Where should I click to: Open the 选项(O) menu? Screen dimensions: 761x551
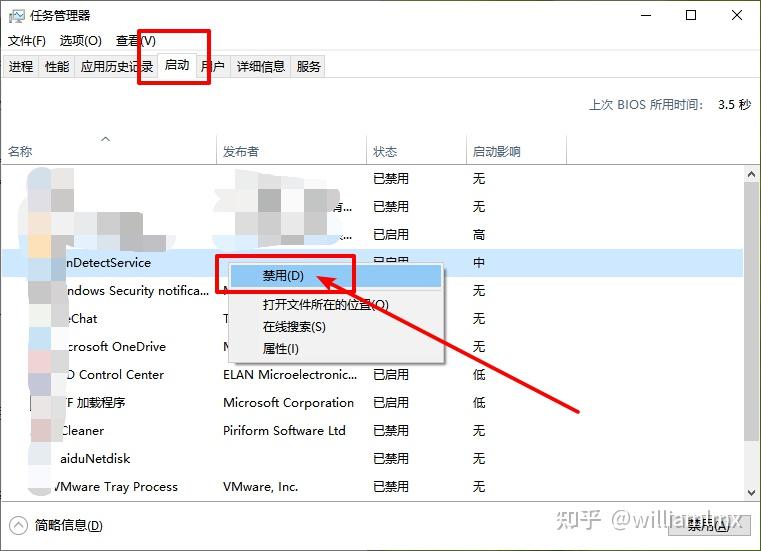(x=81, y=41)
